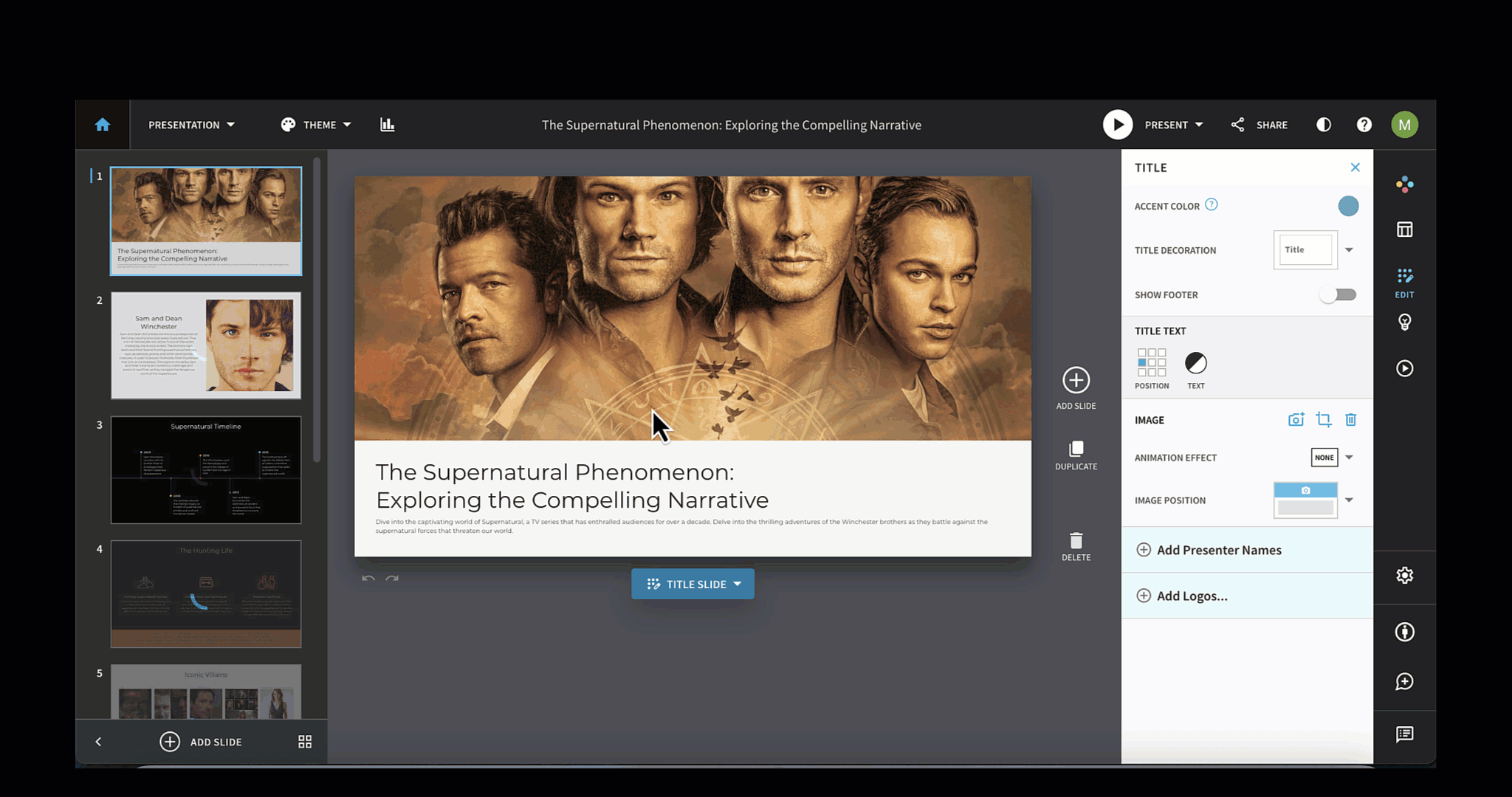Viewport: 1512px width, 797px height.
Task: Select the Edit sidebar tool
Action: pos(1405,283)
